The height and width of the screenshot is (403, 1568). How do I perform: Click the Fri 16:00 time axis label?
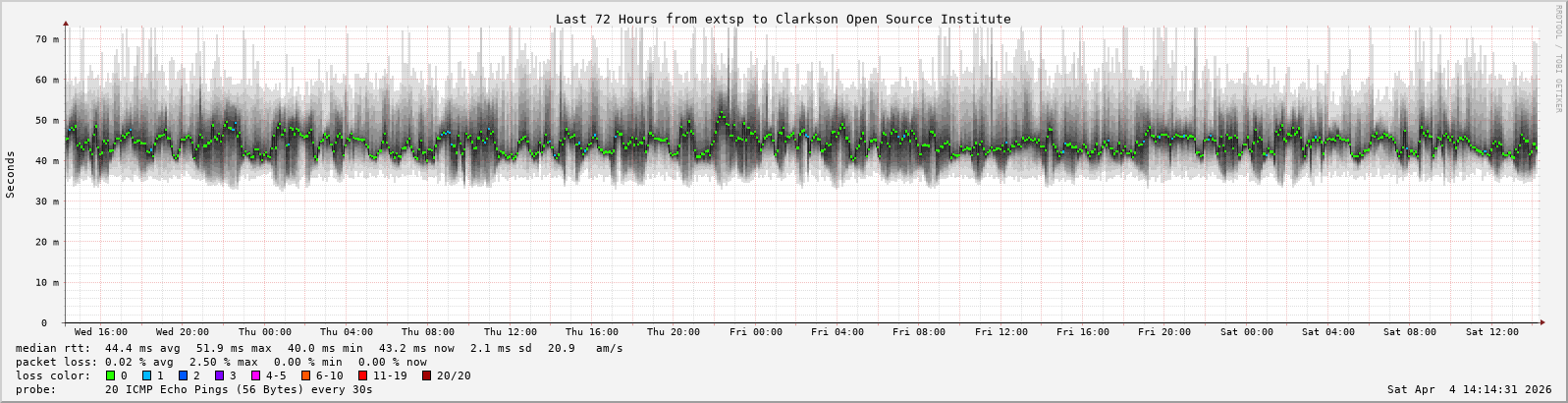tap(1082, 332)
